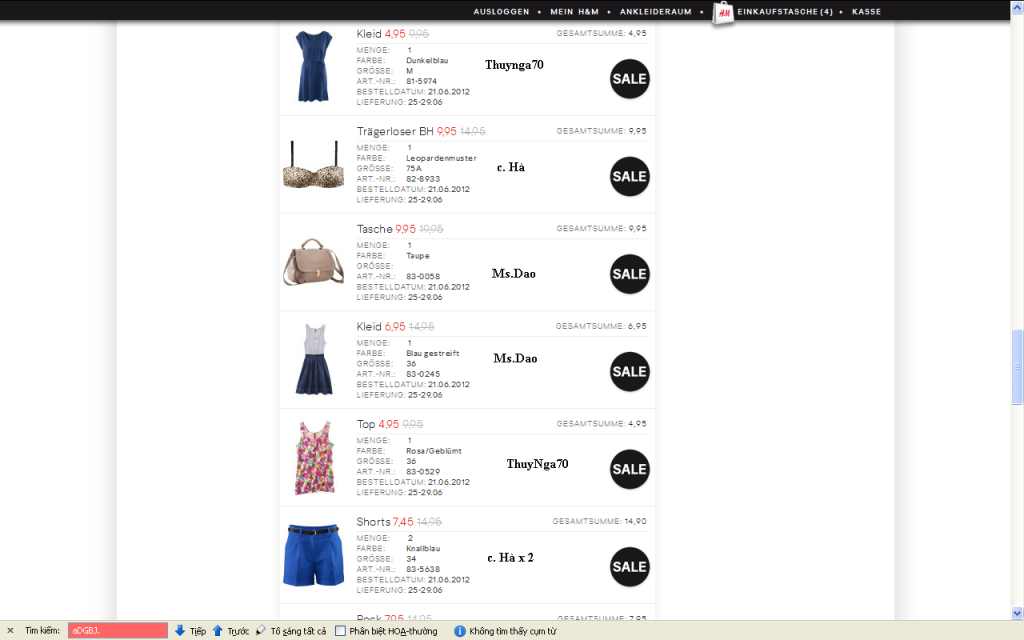Select the leopard print bra thumbnail
This screenshot has width=1024, height=640.
[313, 165]
